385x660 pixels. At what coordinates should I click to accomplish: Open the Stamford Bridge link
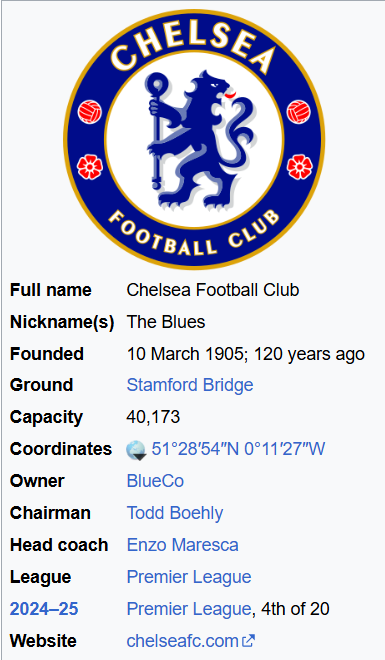pos(190,385)
